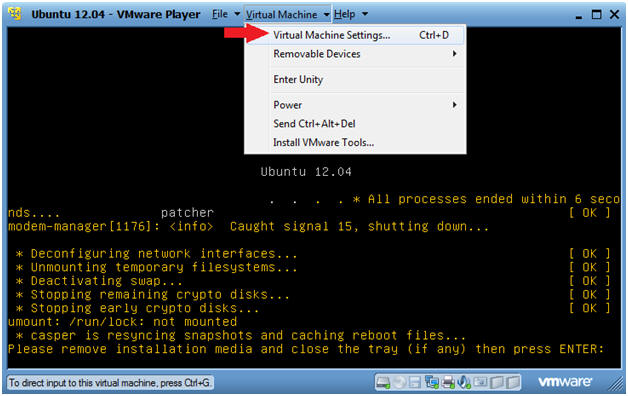Click the second-to-last greyed device icon
This screenshot has width=628, height=396.
tap(497, 382)
